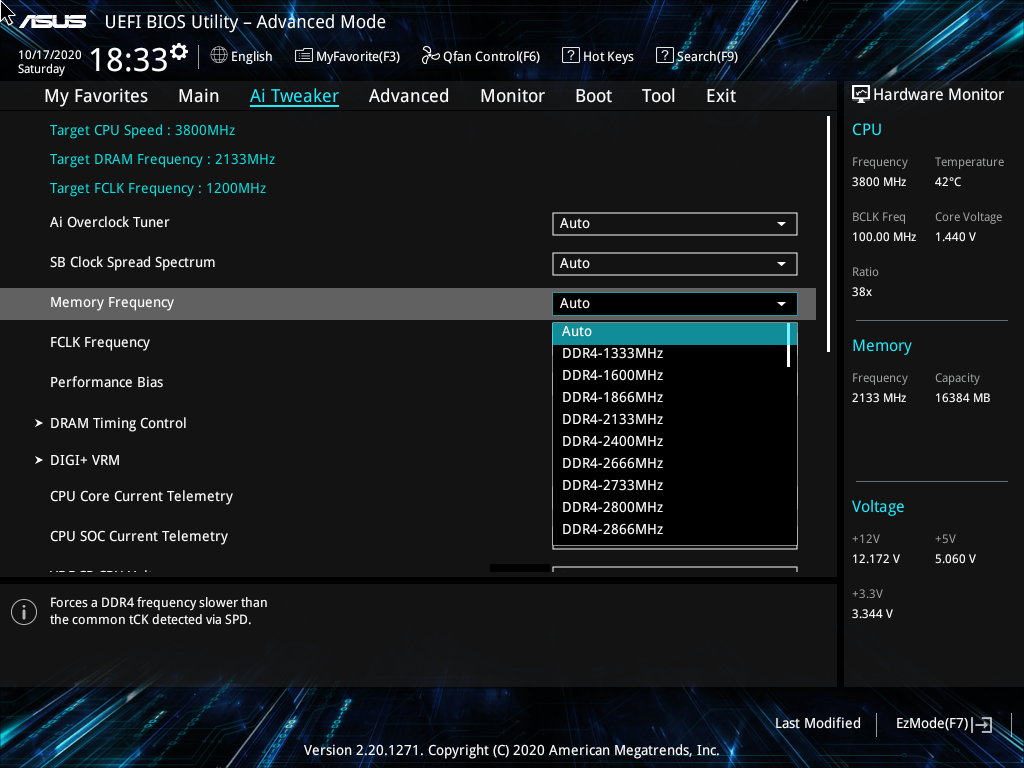Select the Memory Frequency label
The height and width of the screenshot is (768, 1024).
click(x=112, y=303)
